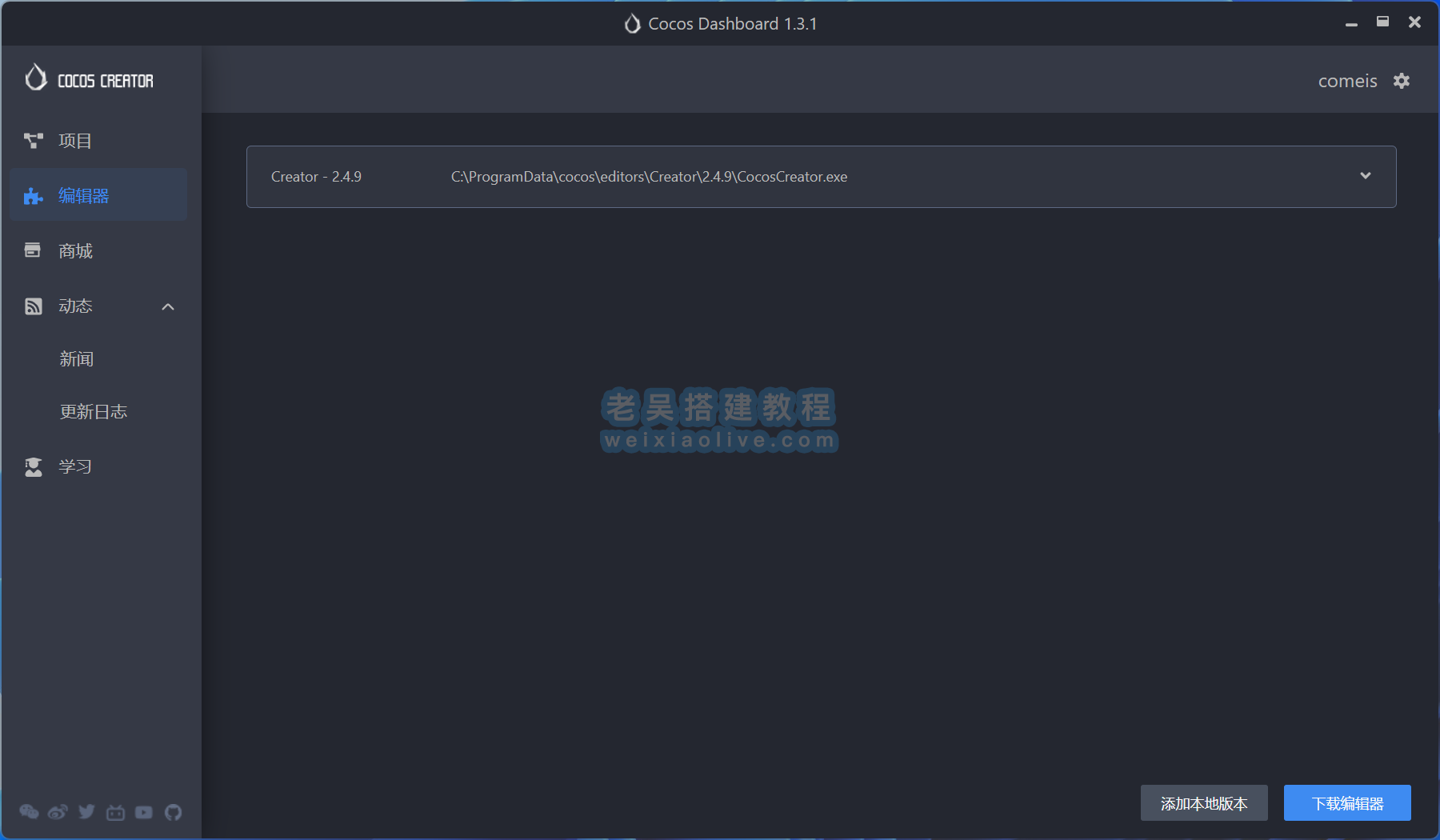Go to the 商城 store tab
The width and height of the screenshot is (1440, 840).
pos(75,251)
